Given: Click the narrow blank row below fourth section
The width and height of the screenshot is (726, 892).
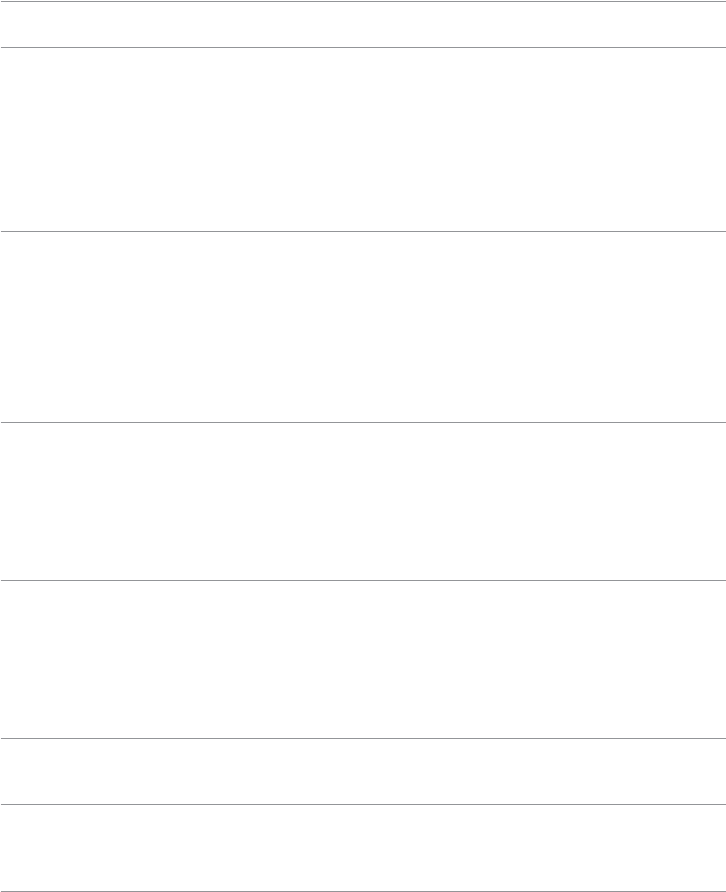Looking at the screenshot, I should [363, 771].
